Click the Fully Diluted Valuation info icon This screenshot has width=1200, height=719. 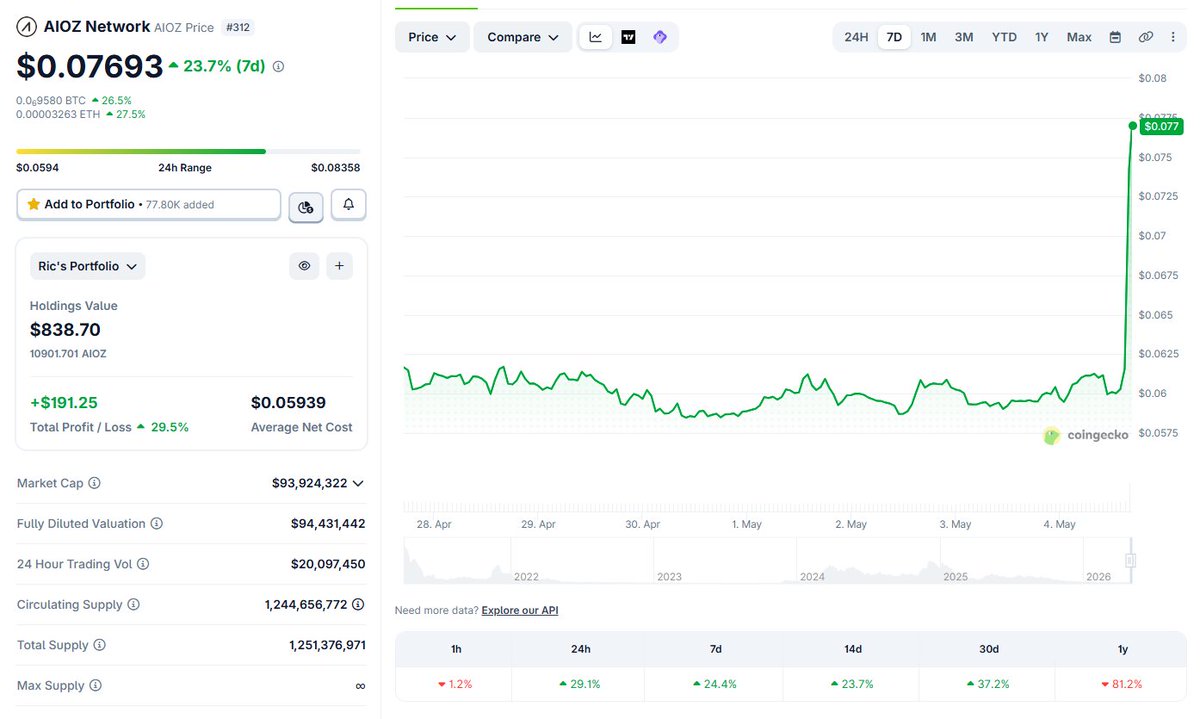[x=156, y=524]
